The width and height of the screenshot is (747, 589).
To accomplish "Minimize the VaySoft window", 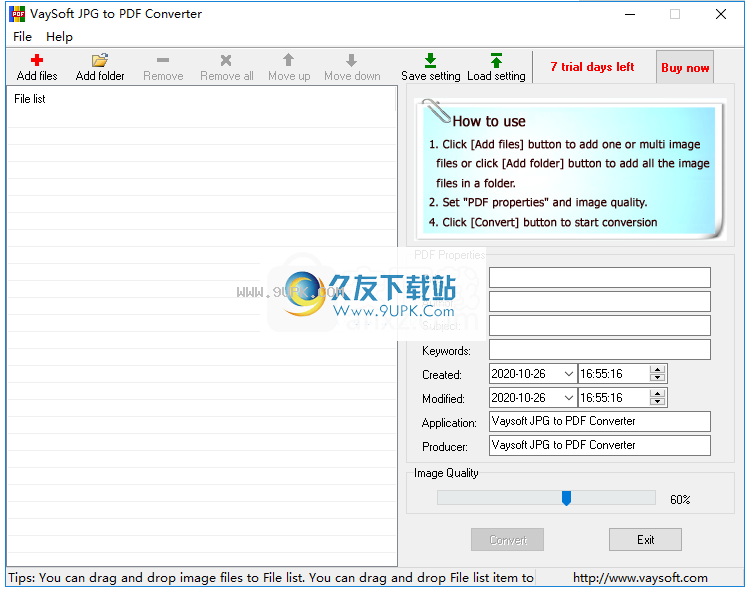I will coord(630,14).
